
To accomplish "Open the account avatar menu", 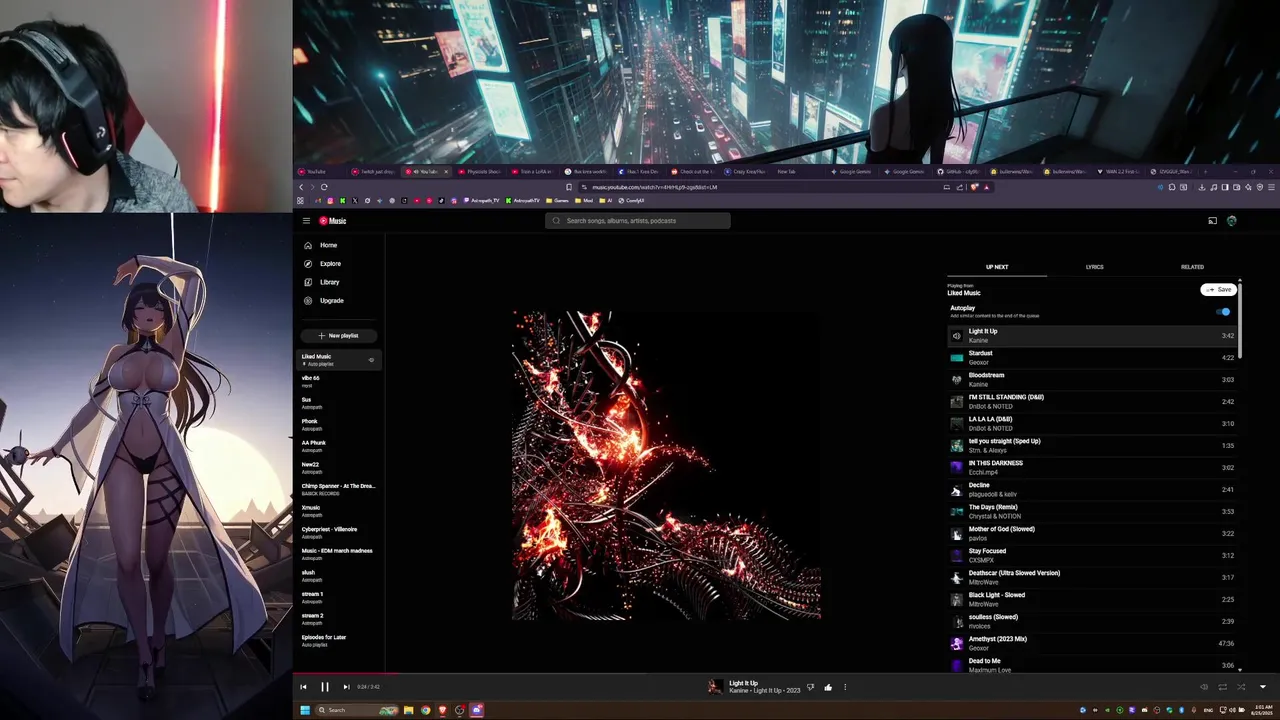I will coord(1231,221).
